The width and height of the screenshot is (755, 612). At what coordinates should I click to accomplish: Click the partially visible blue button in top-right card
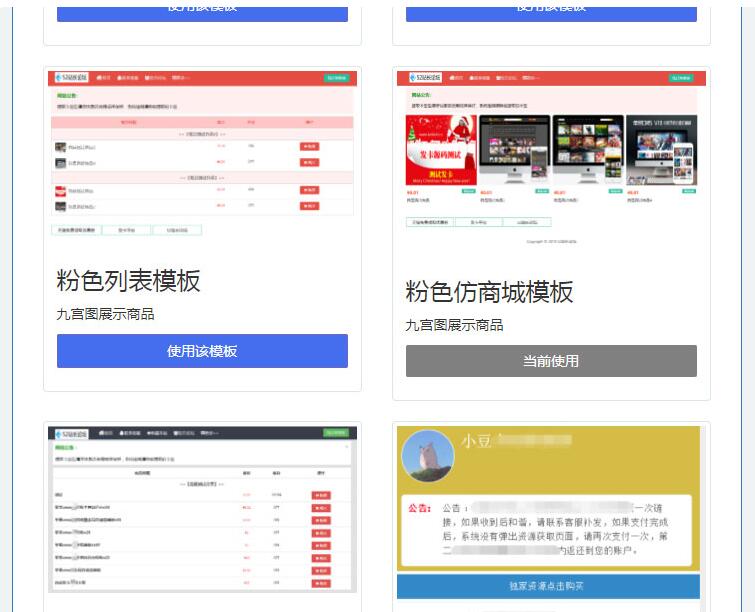click(551, 10)
